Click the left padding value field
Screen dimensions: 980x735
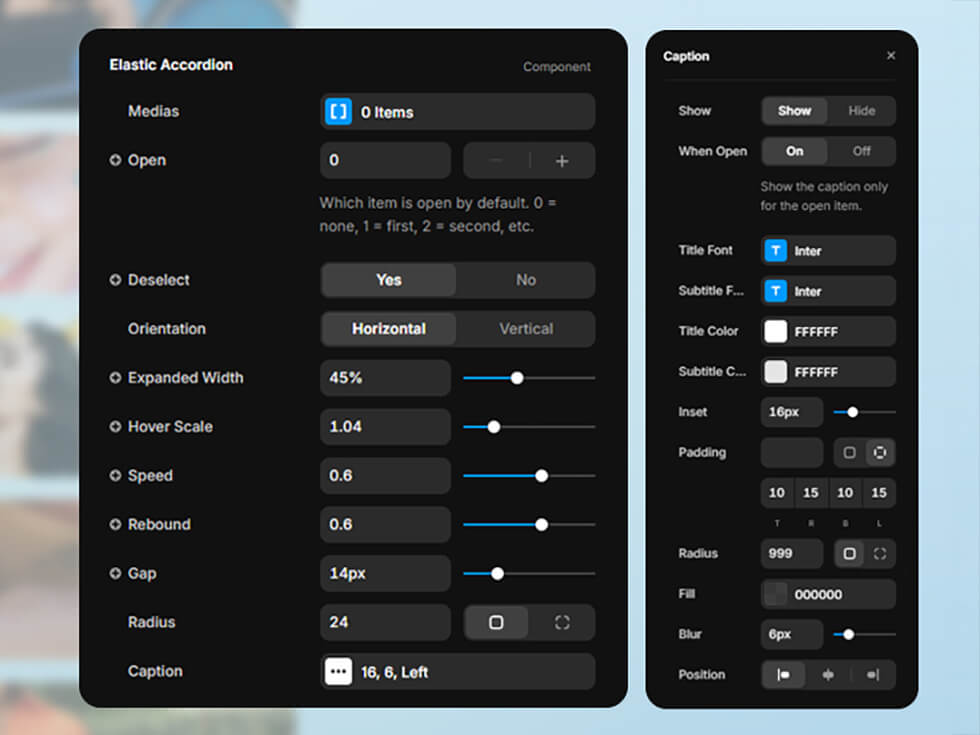coord(879,493)
